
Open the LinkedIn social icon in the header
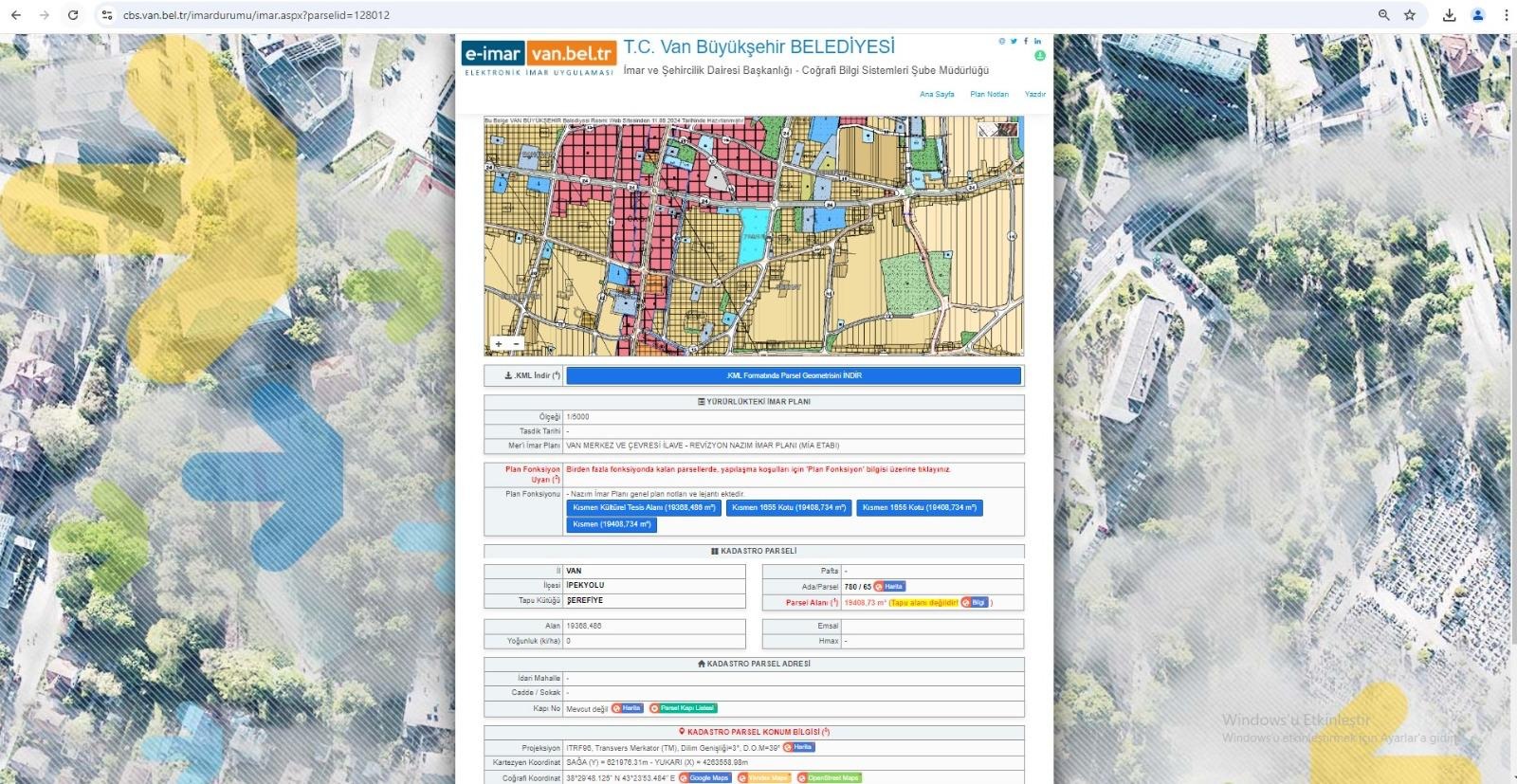click(1037, 42)
